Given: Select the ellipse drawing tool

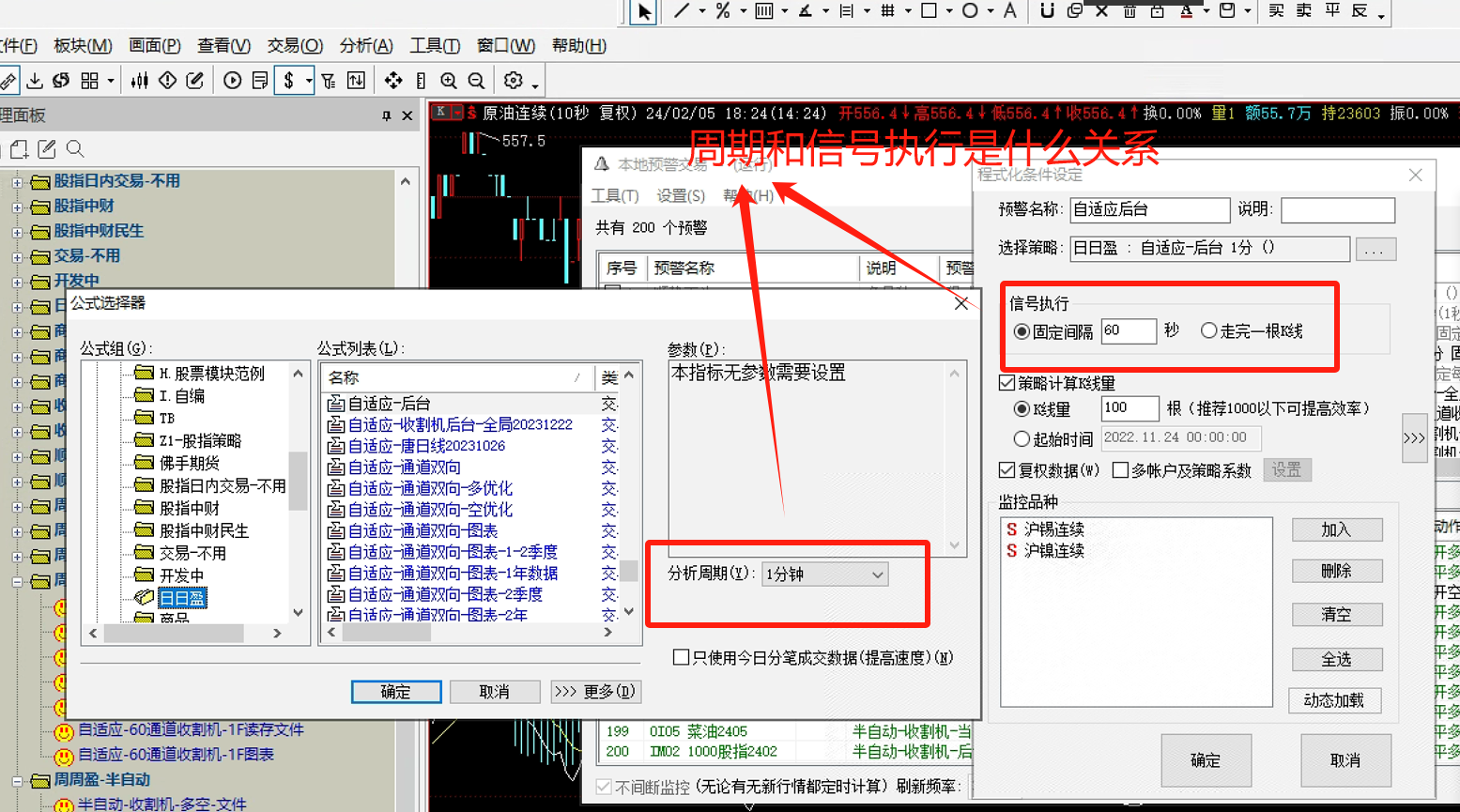Looking at the screenshot, I should click(970, 11).
